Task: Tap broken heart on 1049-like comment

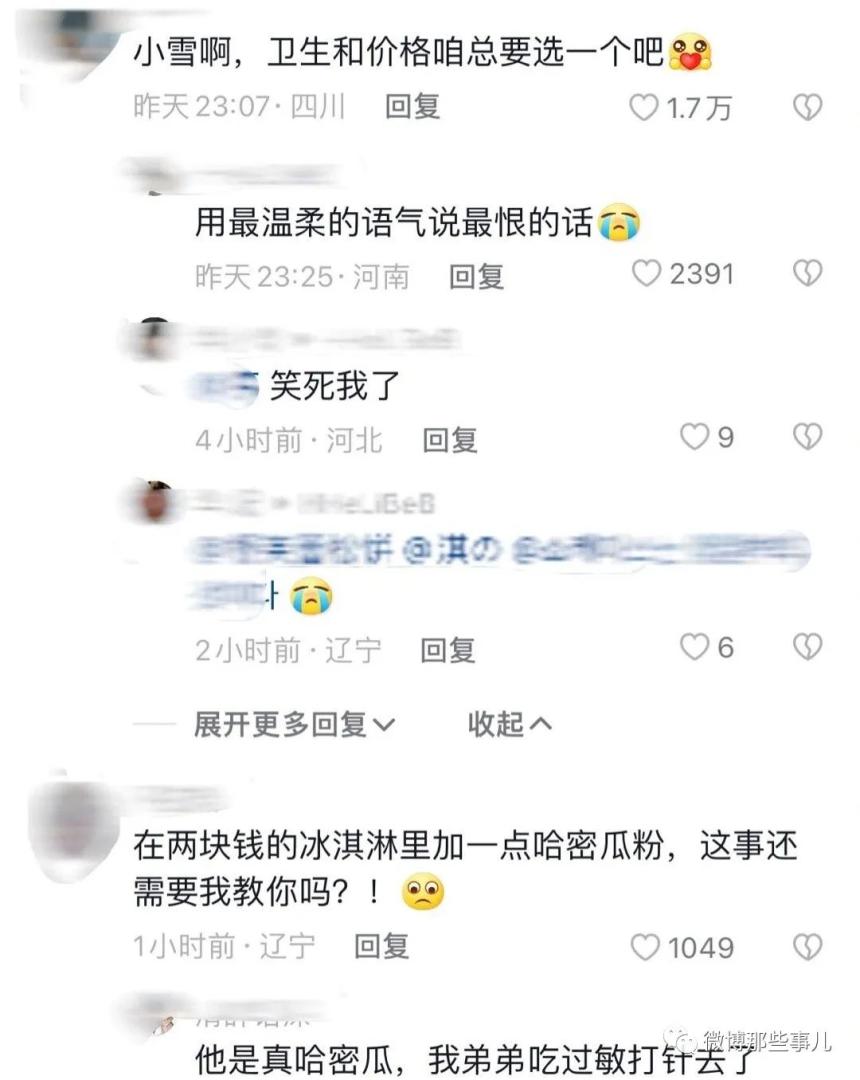Action: pos(808,947)
